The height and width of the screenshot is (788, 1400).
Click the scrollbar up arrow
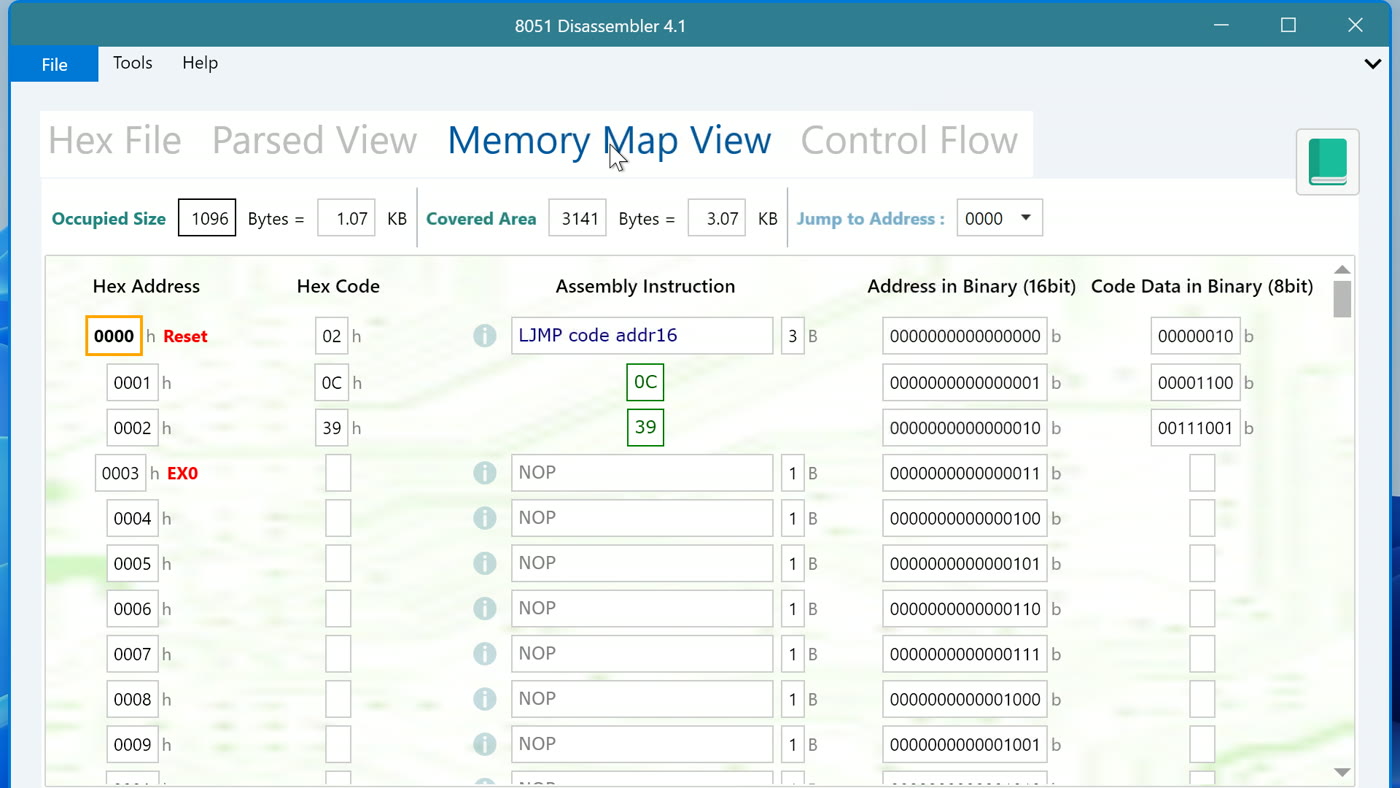[1342, 270]
